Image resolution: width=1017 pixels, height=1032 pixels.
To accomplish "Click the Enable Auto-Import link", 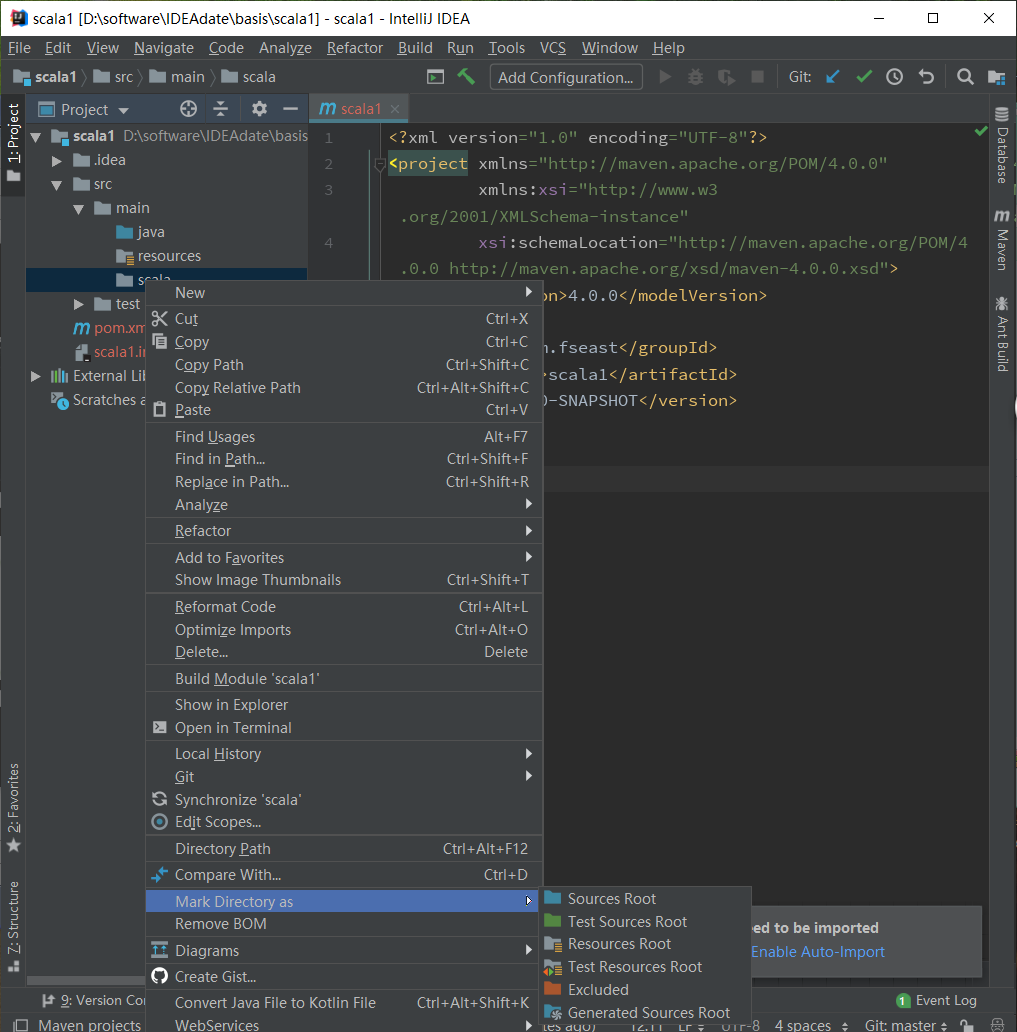I will point(818,952).
